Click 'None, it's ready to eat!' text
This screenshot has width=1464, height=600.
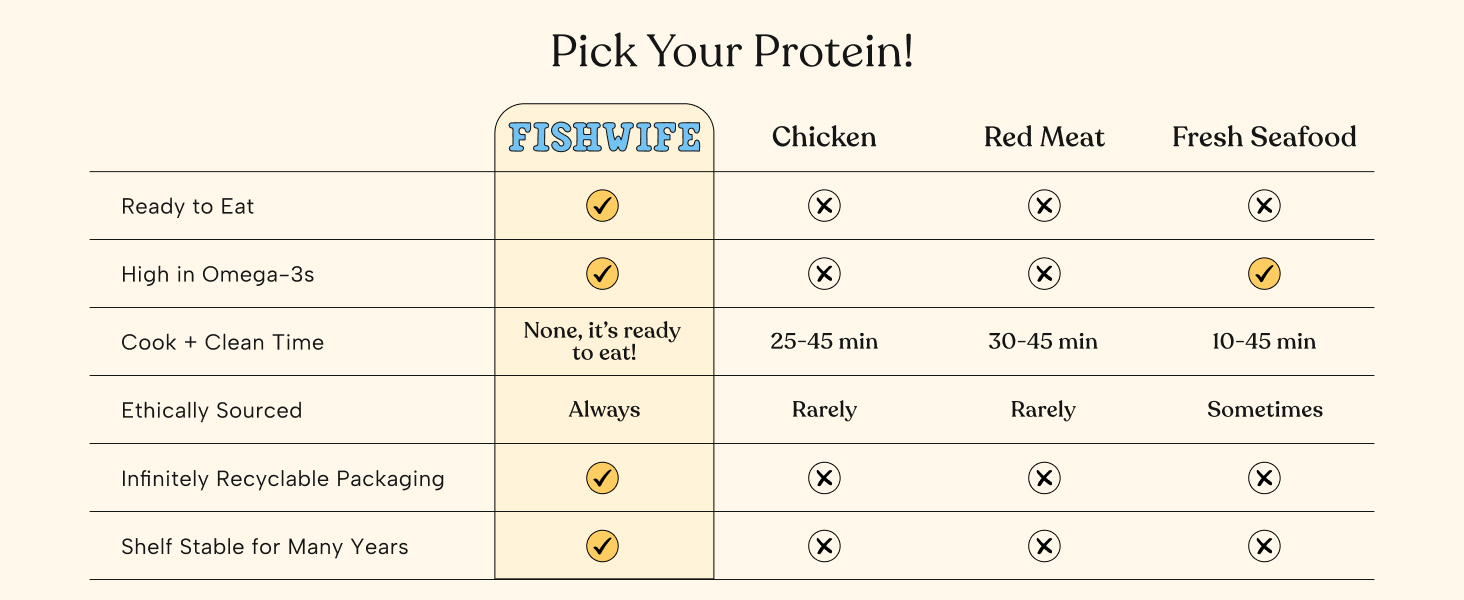603,342
